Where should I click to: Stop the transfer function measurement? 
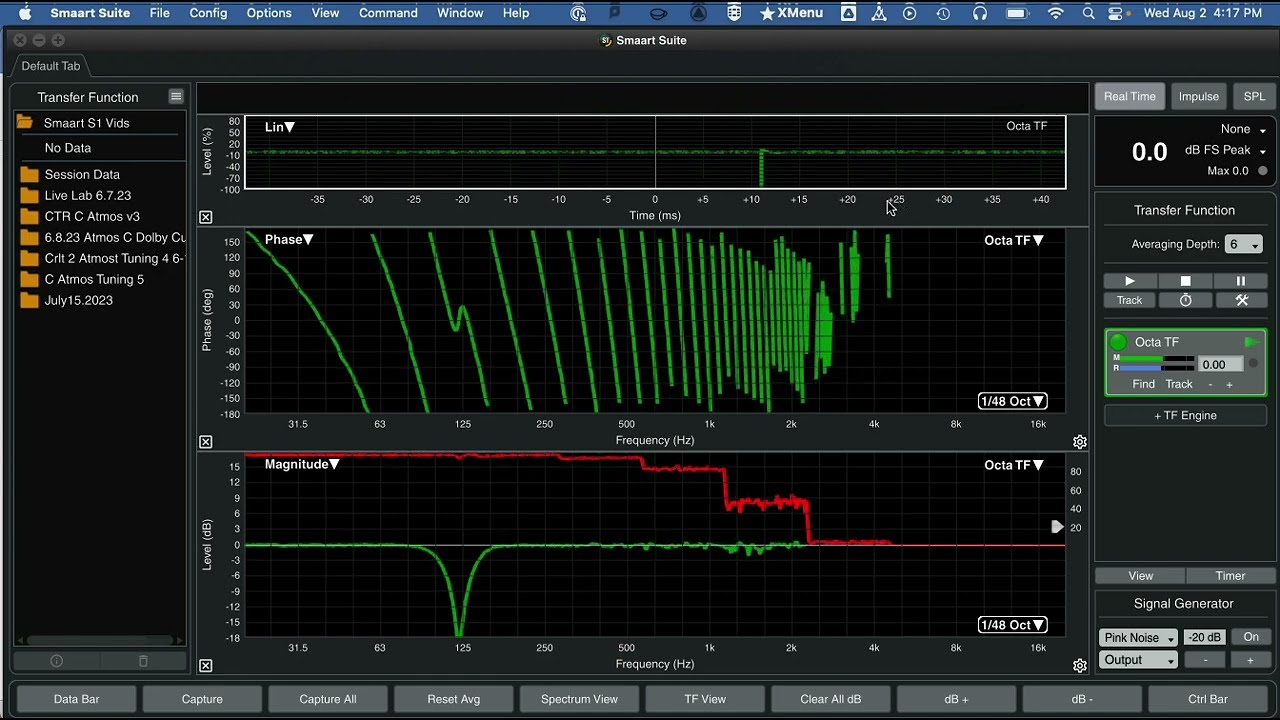[x=1186, y=282]
